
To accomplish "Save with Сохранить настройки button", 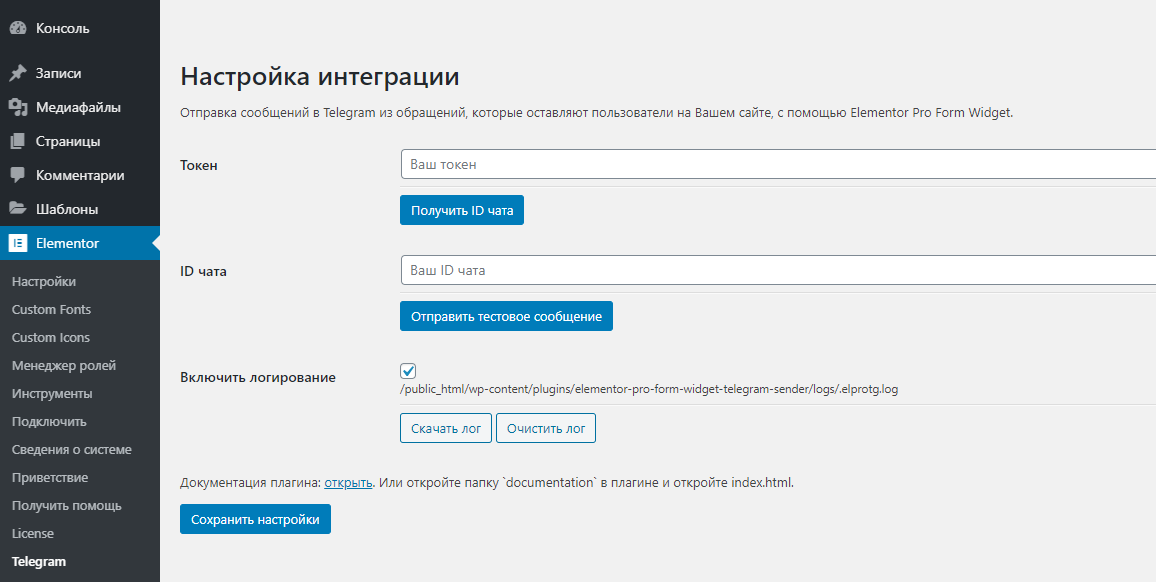I will click(255, 519).
